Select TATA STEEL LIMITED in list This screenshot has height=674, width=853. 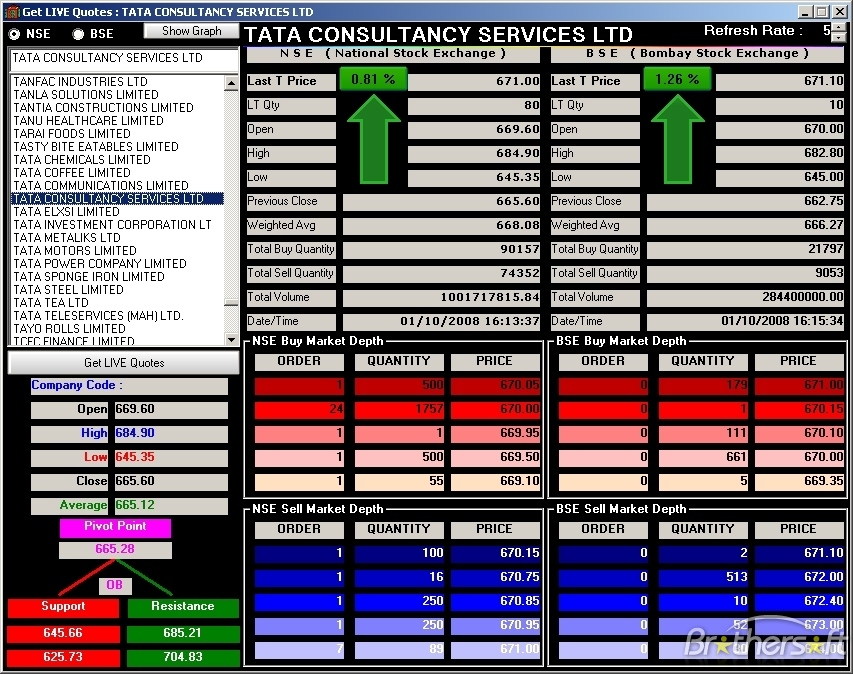pos(118,290)
